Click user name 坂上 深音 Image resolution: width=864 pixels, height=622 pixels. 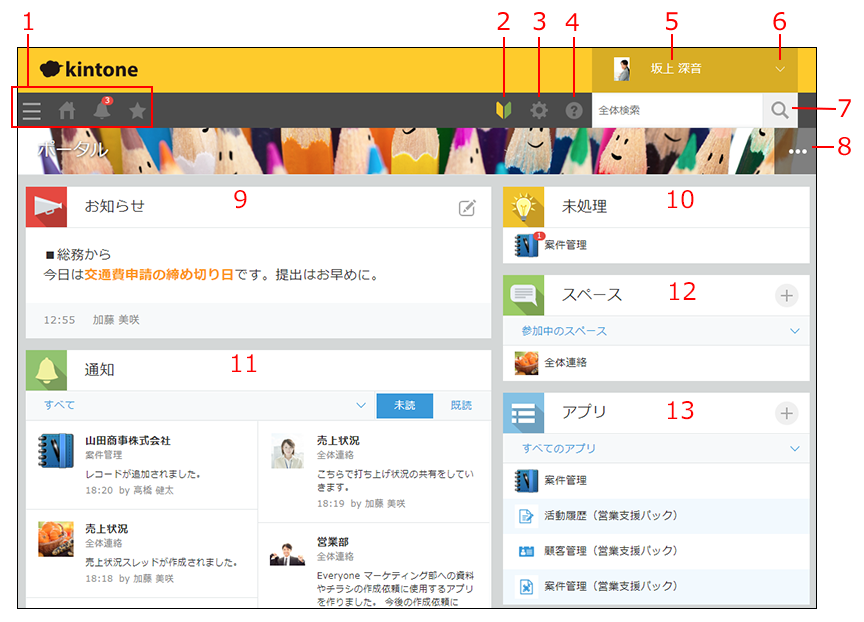[676, 69]
